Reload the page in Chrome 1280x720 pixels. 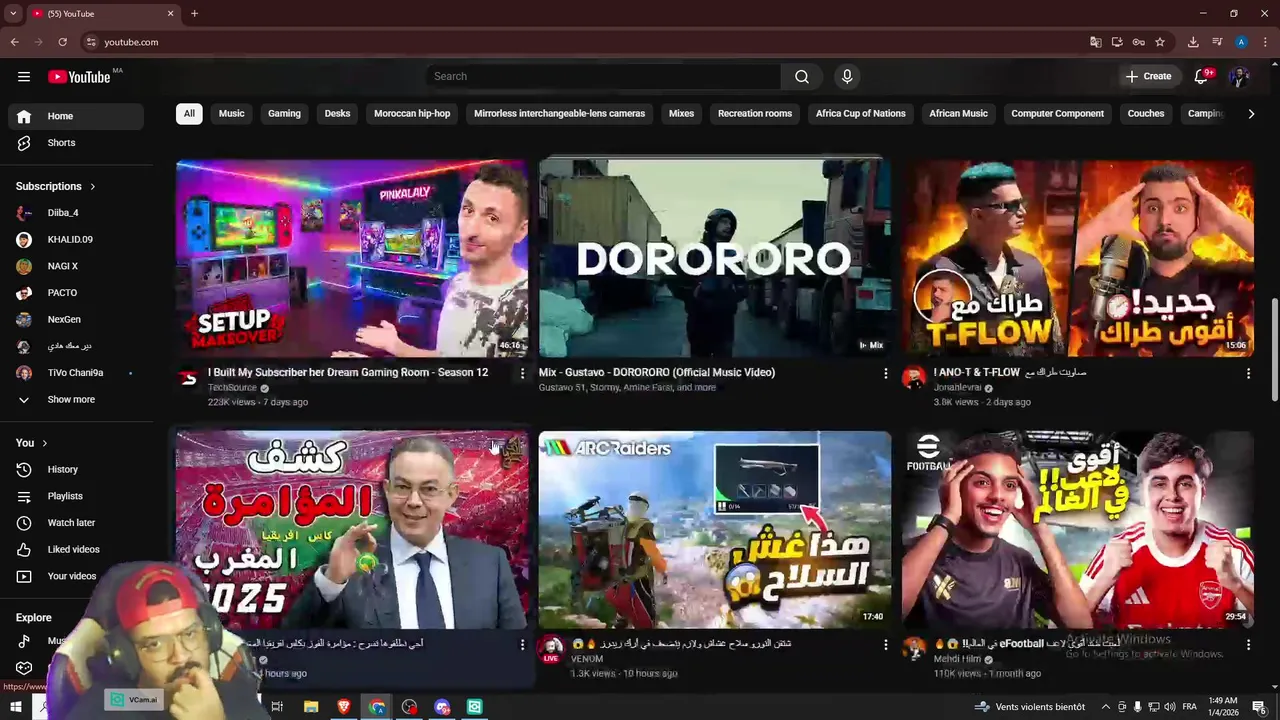62,42
